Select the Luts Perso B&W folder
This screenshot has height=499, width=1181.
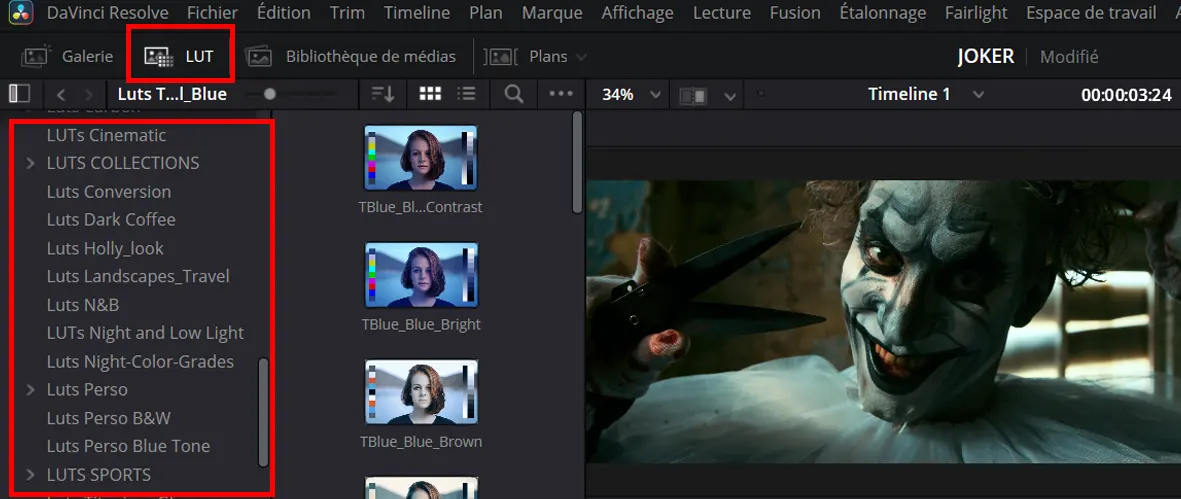108,418
